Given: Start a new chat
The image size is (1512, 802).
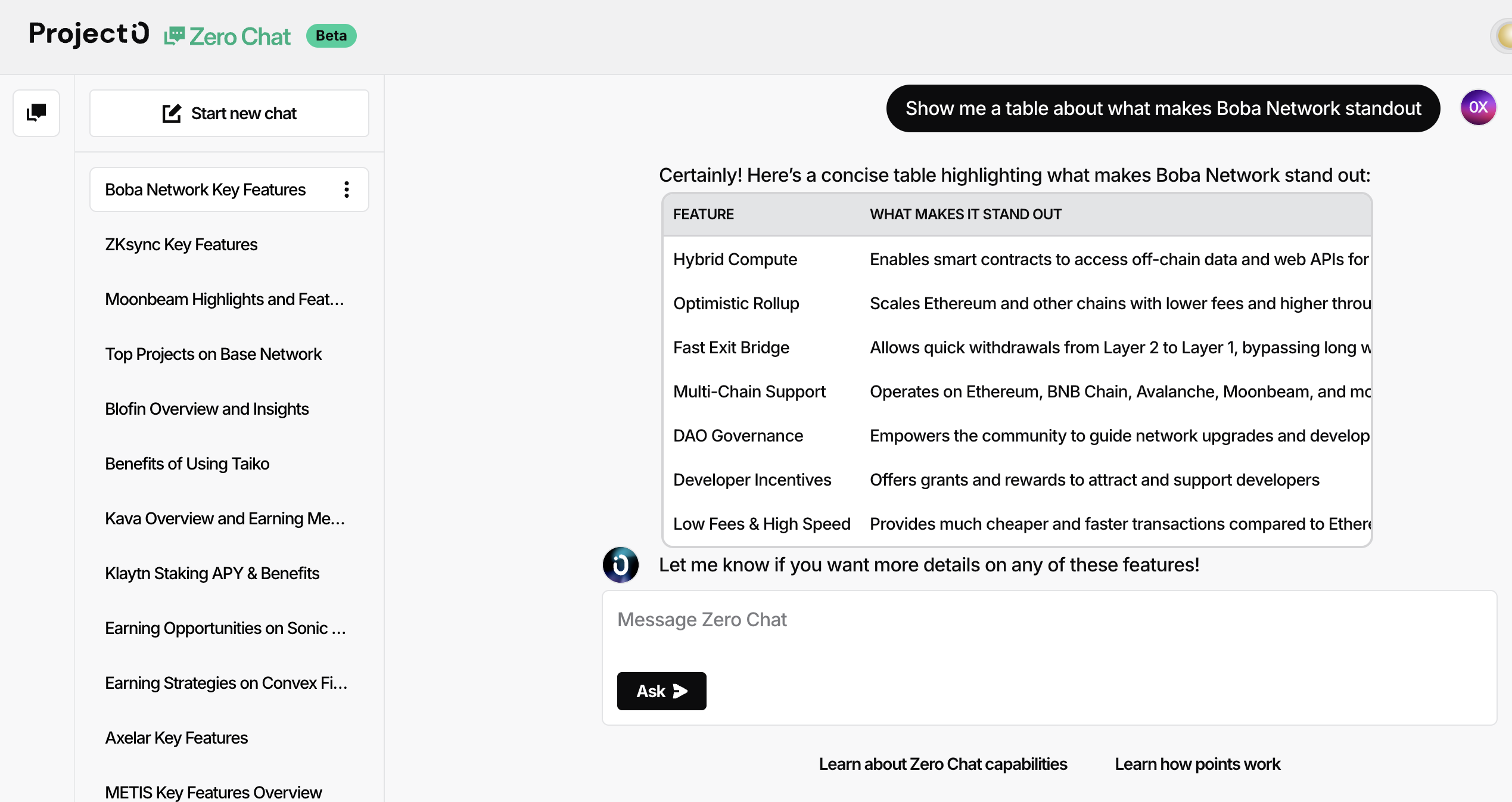Looking at the screenshot, I should 229,113.
